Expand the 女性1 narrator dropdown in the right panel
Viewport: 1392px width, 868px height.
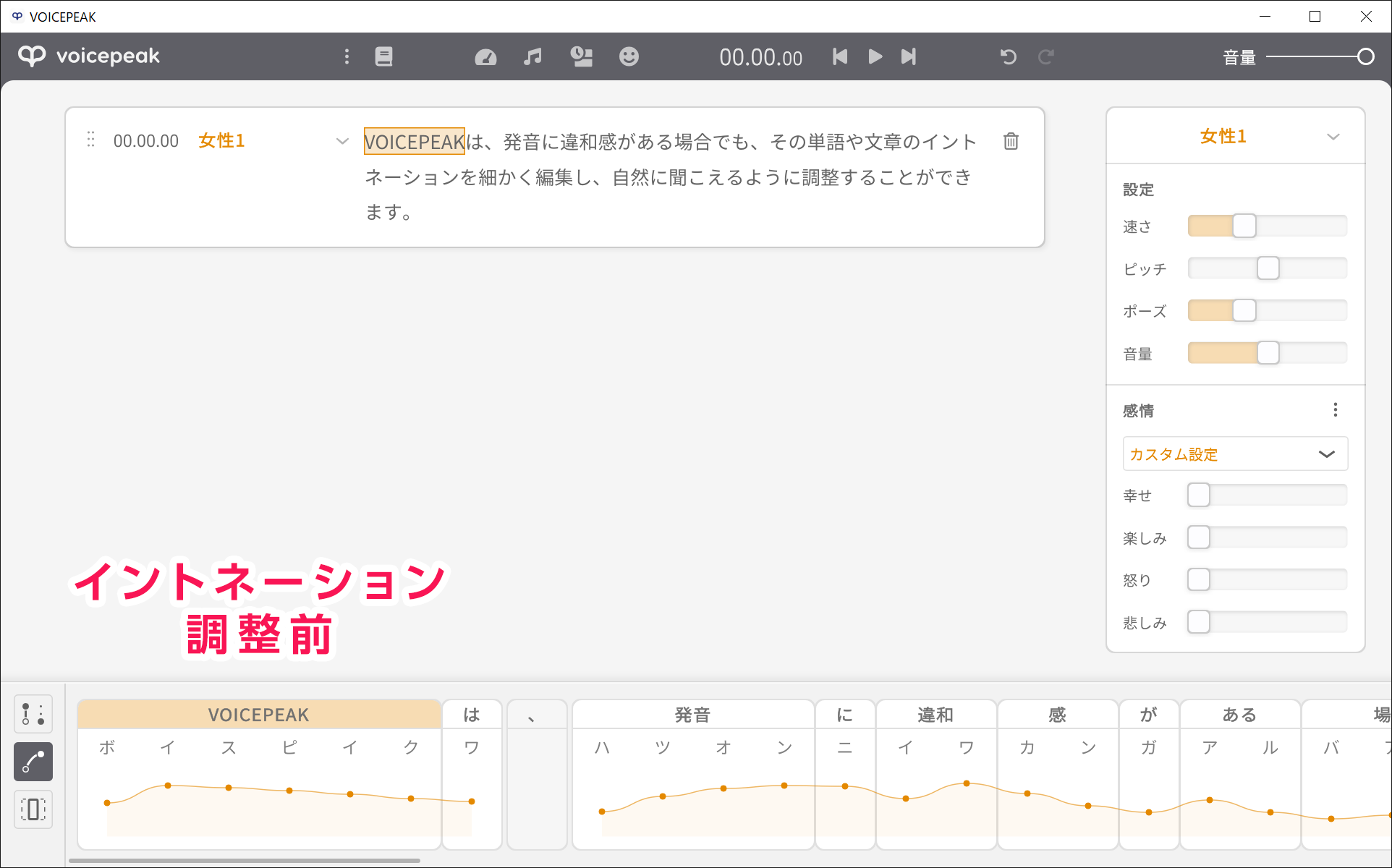tap(1333, 136)
